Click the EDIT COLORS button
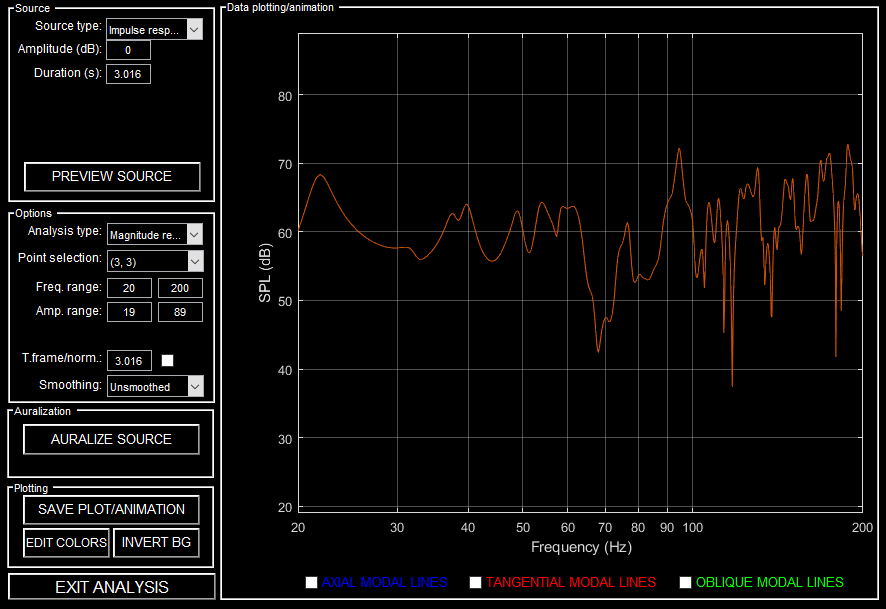This screenshot has height=609, width=886. pos(66,543)
